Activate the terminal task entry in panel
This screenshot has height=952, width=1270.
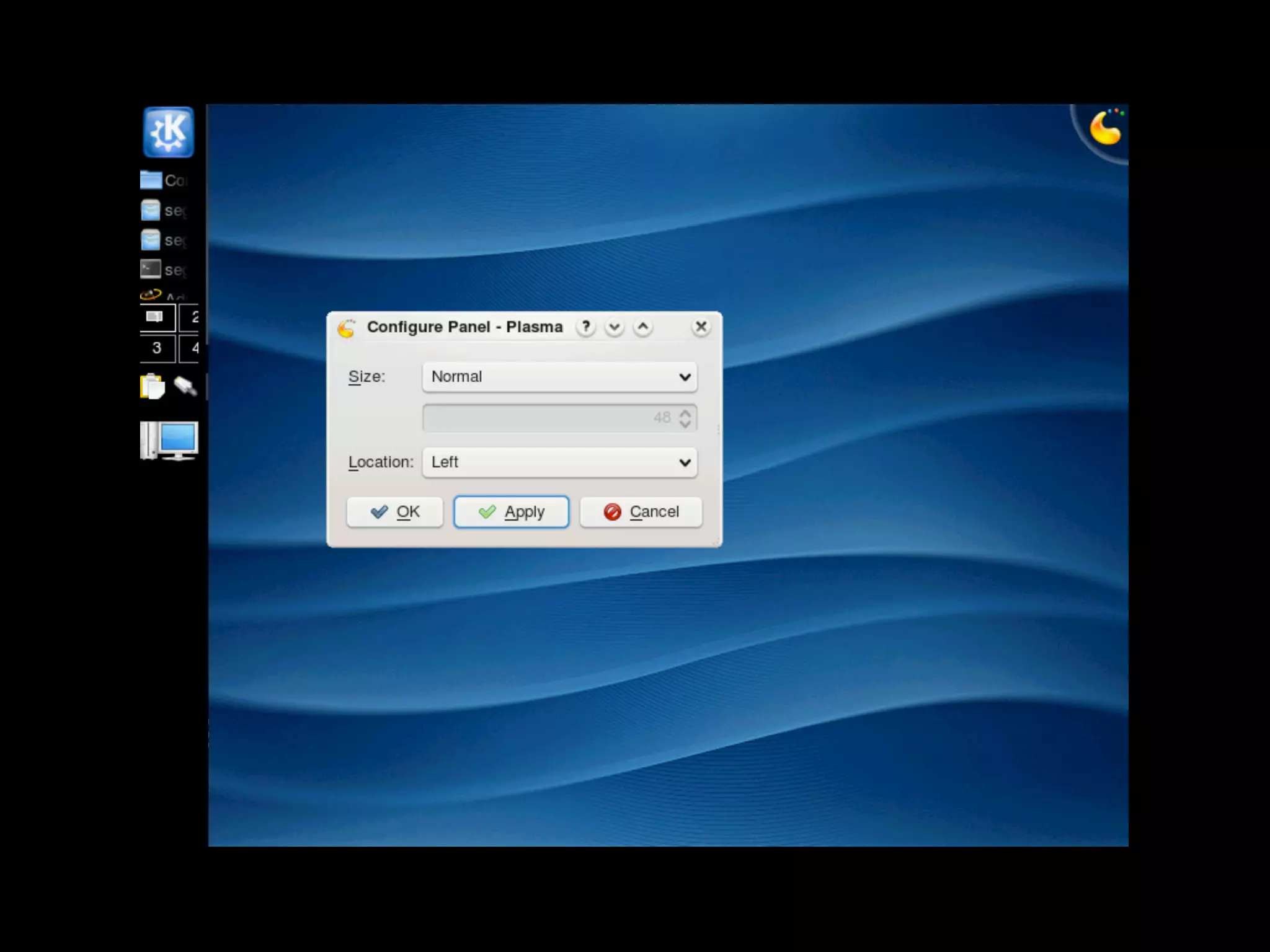[x=164, y=270]
